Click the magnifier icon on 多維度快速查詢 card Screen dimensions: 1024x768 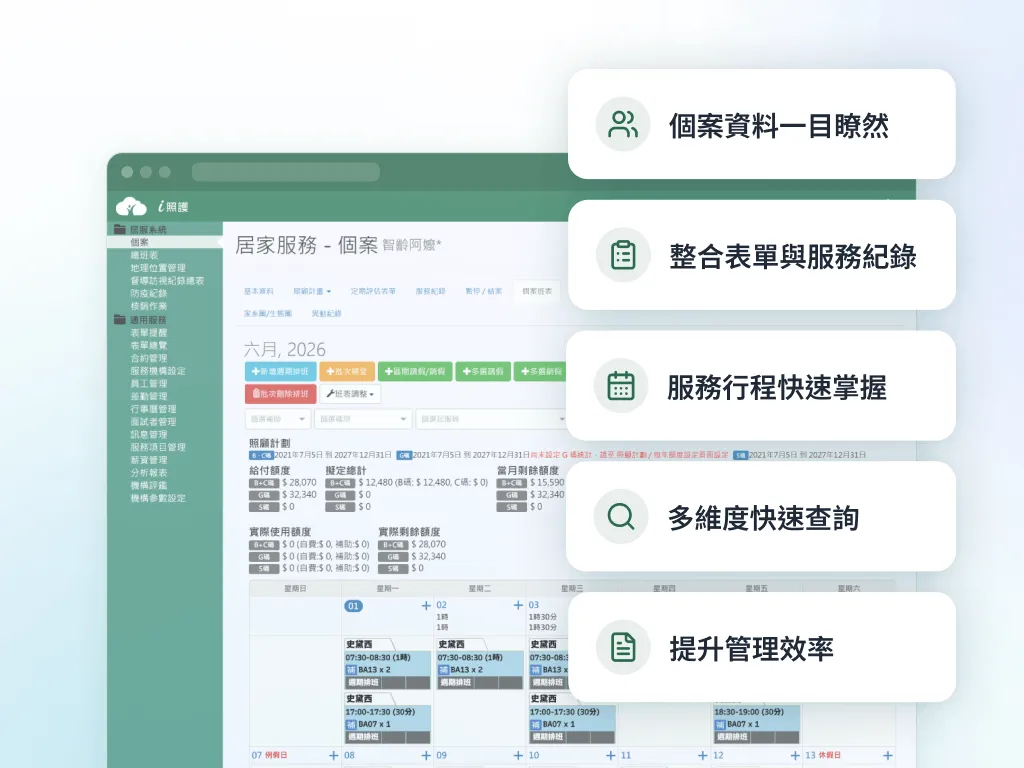point(621,516)
